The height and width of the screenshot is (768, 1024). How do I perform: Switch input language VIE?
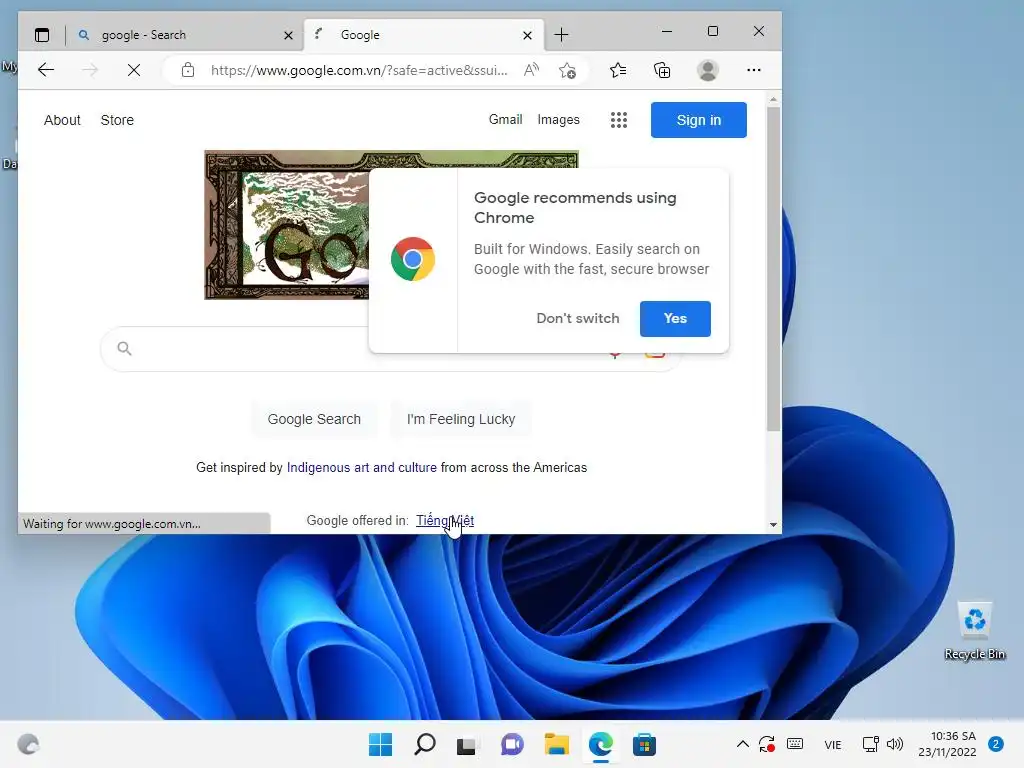[x=833, y=744]
